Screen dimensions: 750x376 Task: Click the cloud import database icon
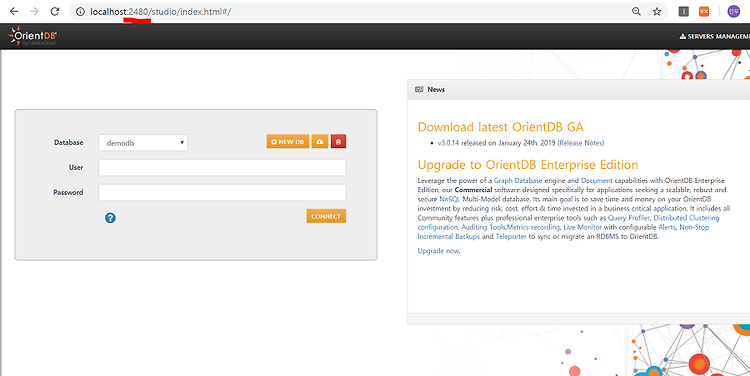(x=320, y=142)
